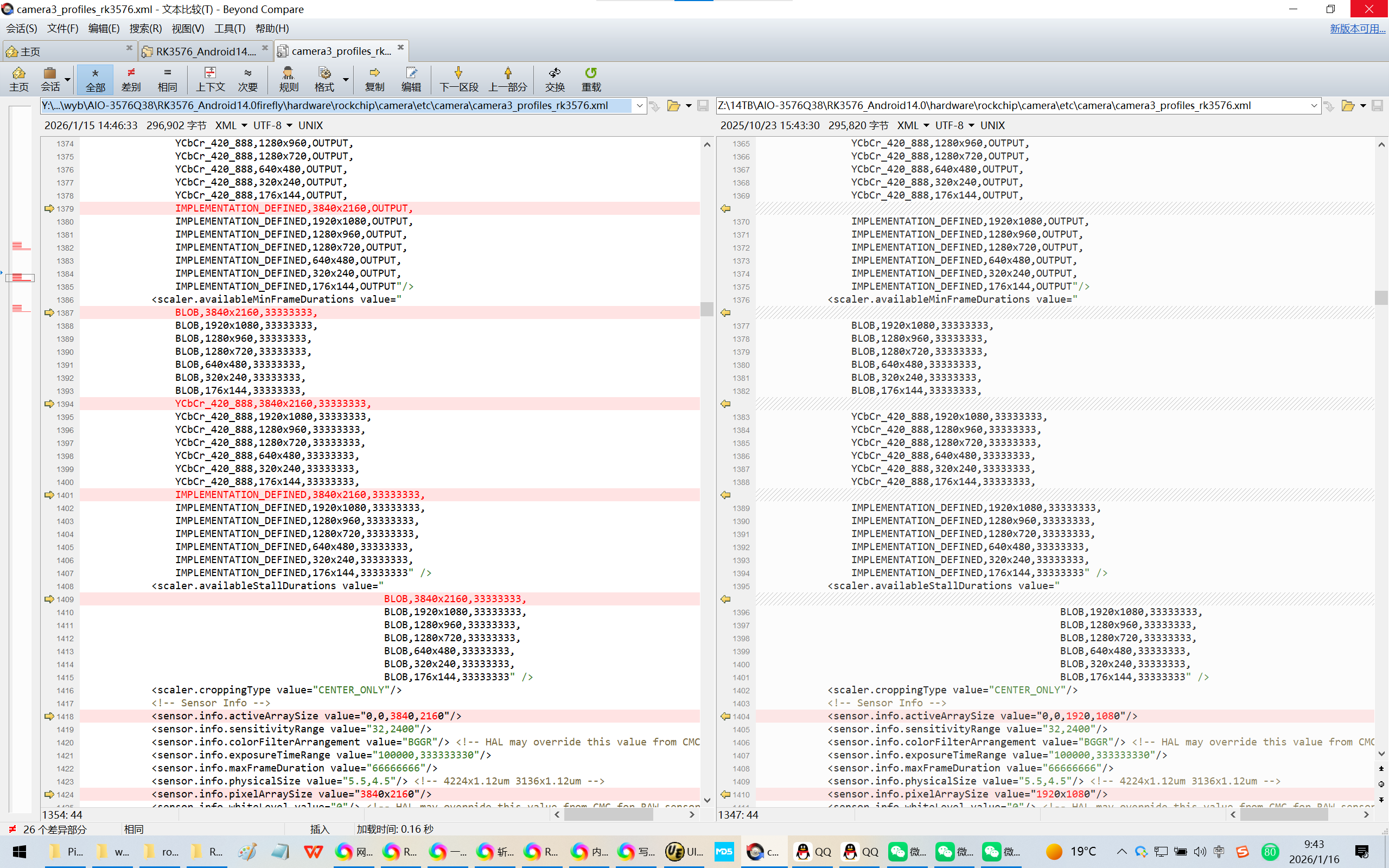Toggle Show Differences (差别) filter

click(131, 79)
